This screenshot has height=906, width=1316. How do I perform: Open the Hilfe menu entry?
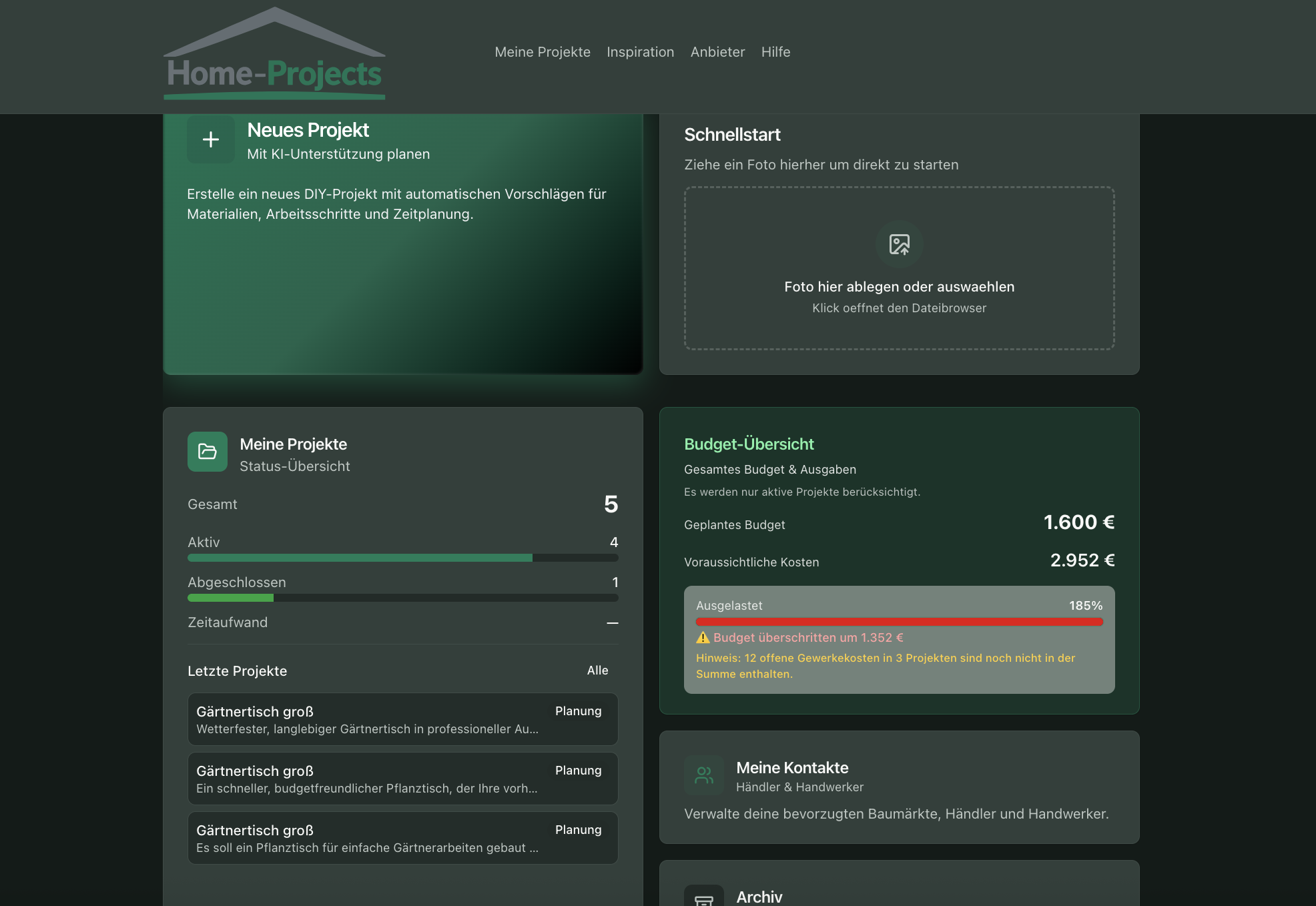click(775, 52)
